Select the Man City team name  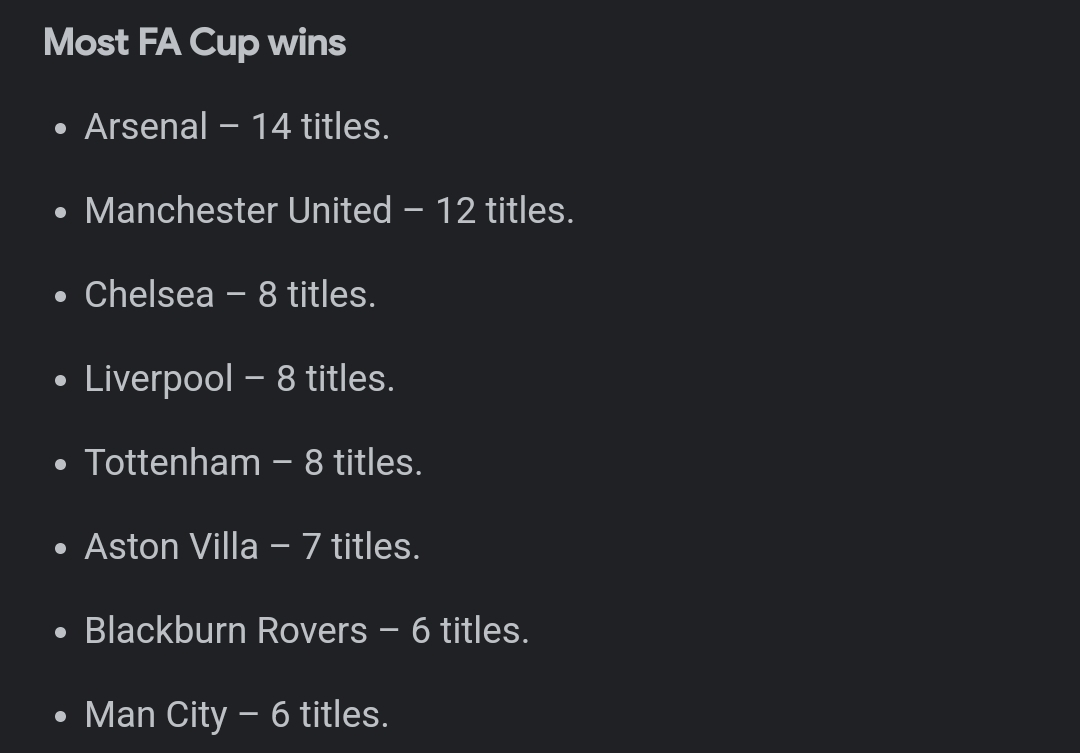pyautogui.click(x=156, y=715)
